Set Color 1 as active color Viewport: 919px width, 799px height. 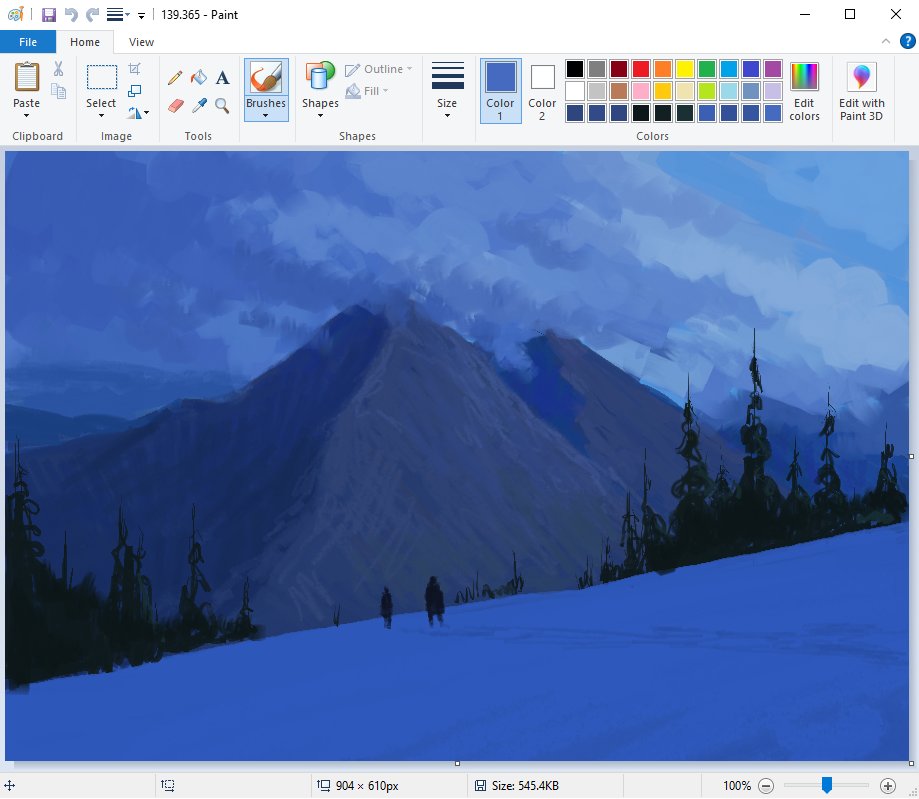tap(500, 91)
